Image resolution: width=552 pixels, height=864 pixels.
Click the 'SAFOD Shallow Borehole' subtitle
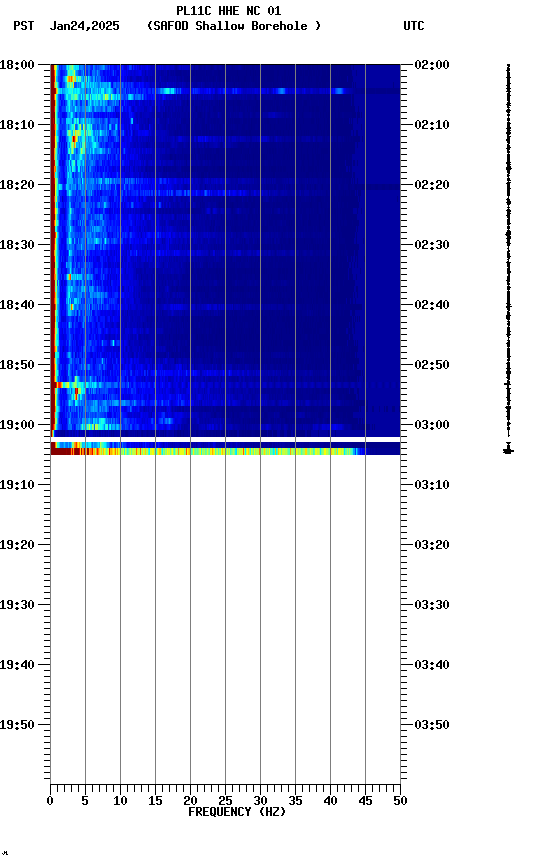[x=234, y=26]
